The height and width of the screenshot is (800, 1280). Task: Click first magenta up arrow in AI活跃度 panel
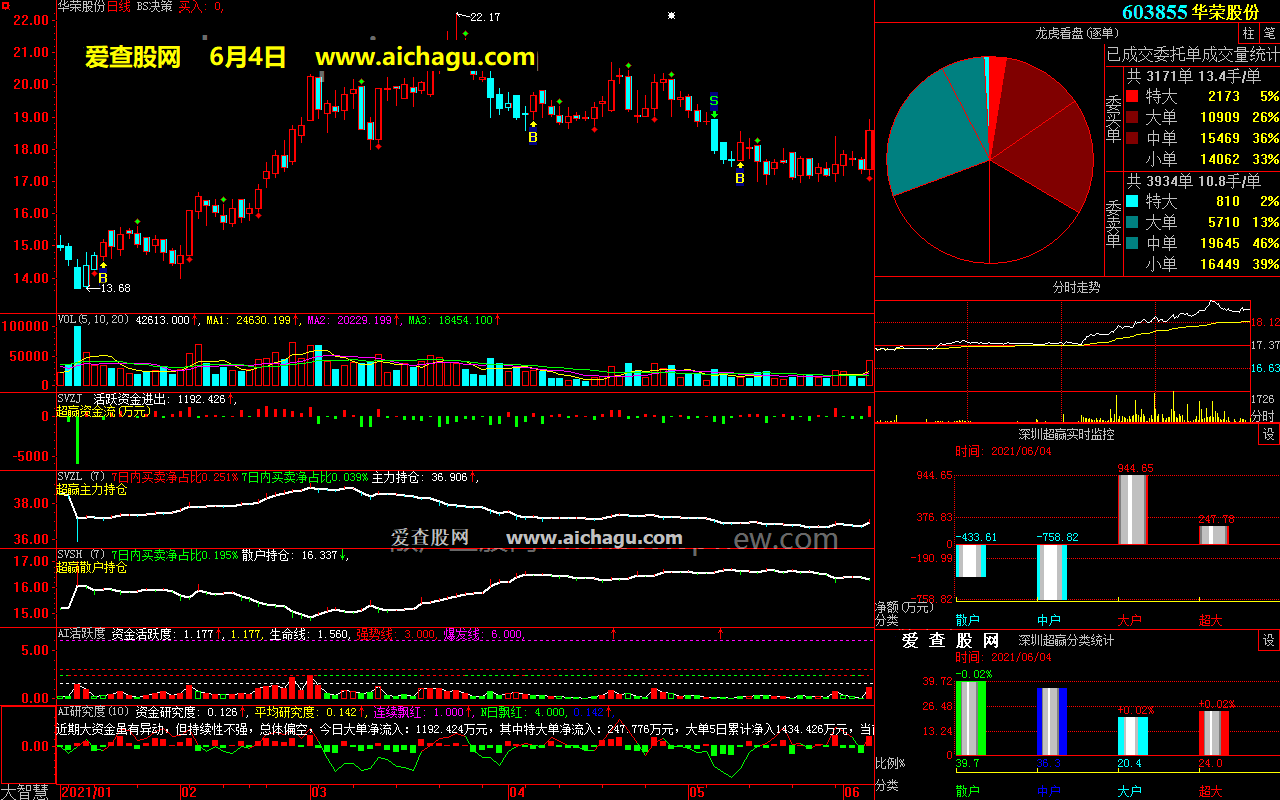(x=613, y=633)
